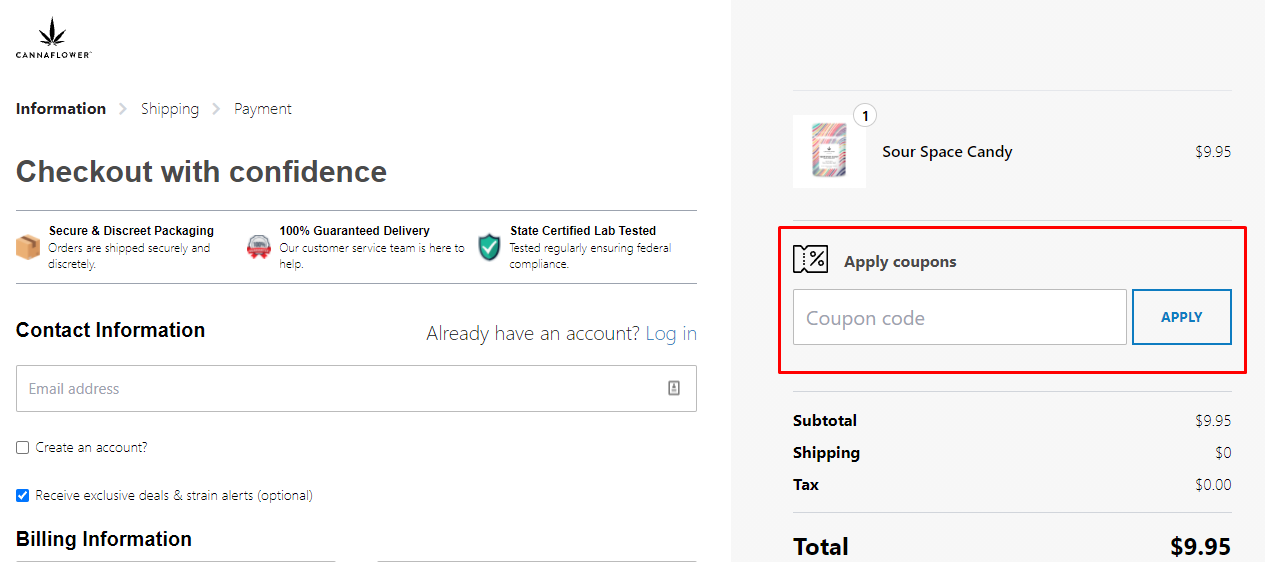Go to the Payment breadcrumb step
Viewport: 1265px width, 562px height.
click(x=263, y=109)
